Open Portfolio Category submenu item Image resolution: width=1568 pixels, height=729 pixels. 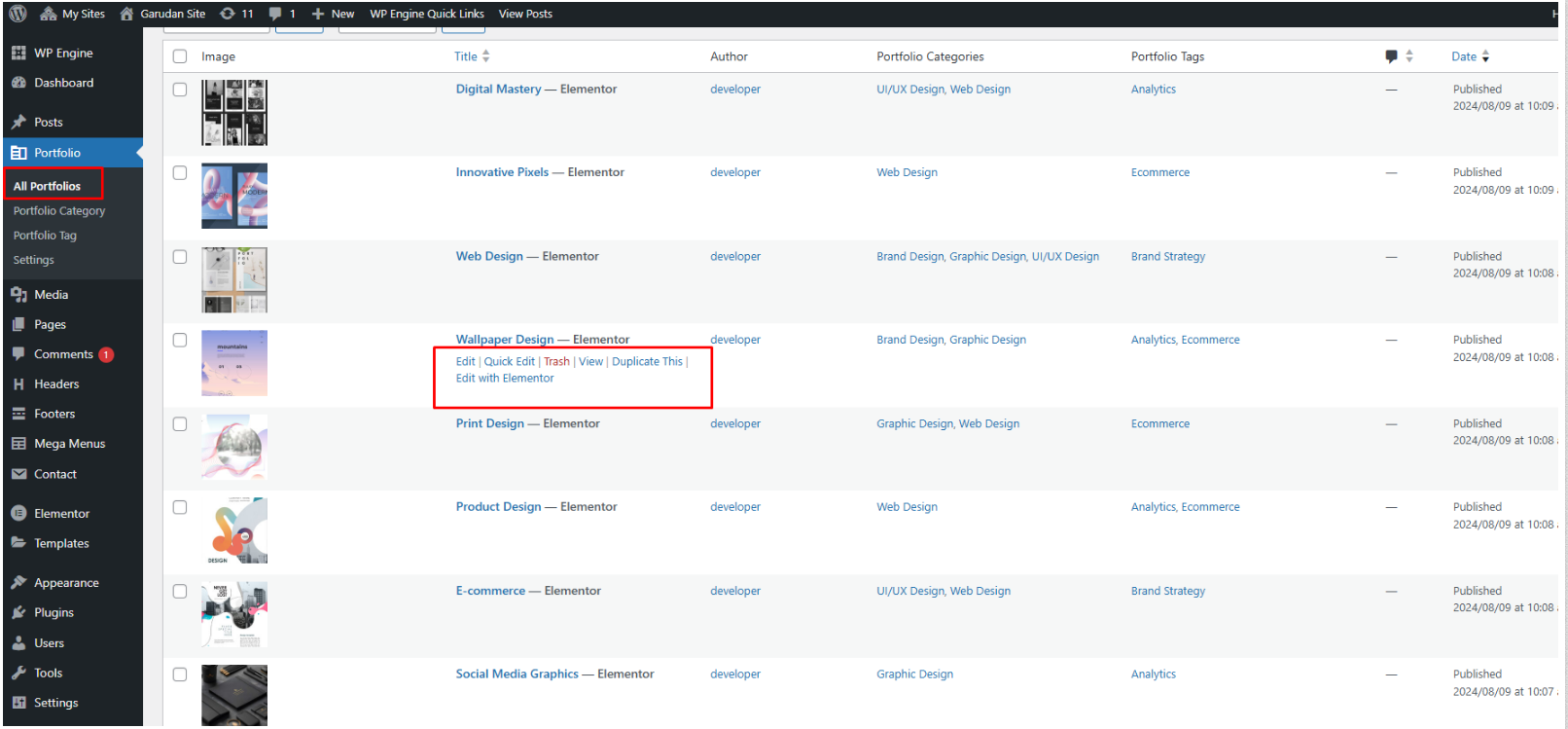pos(59,211)
